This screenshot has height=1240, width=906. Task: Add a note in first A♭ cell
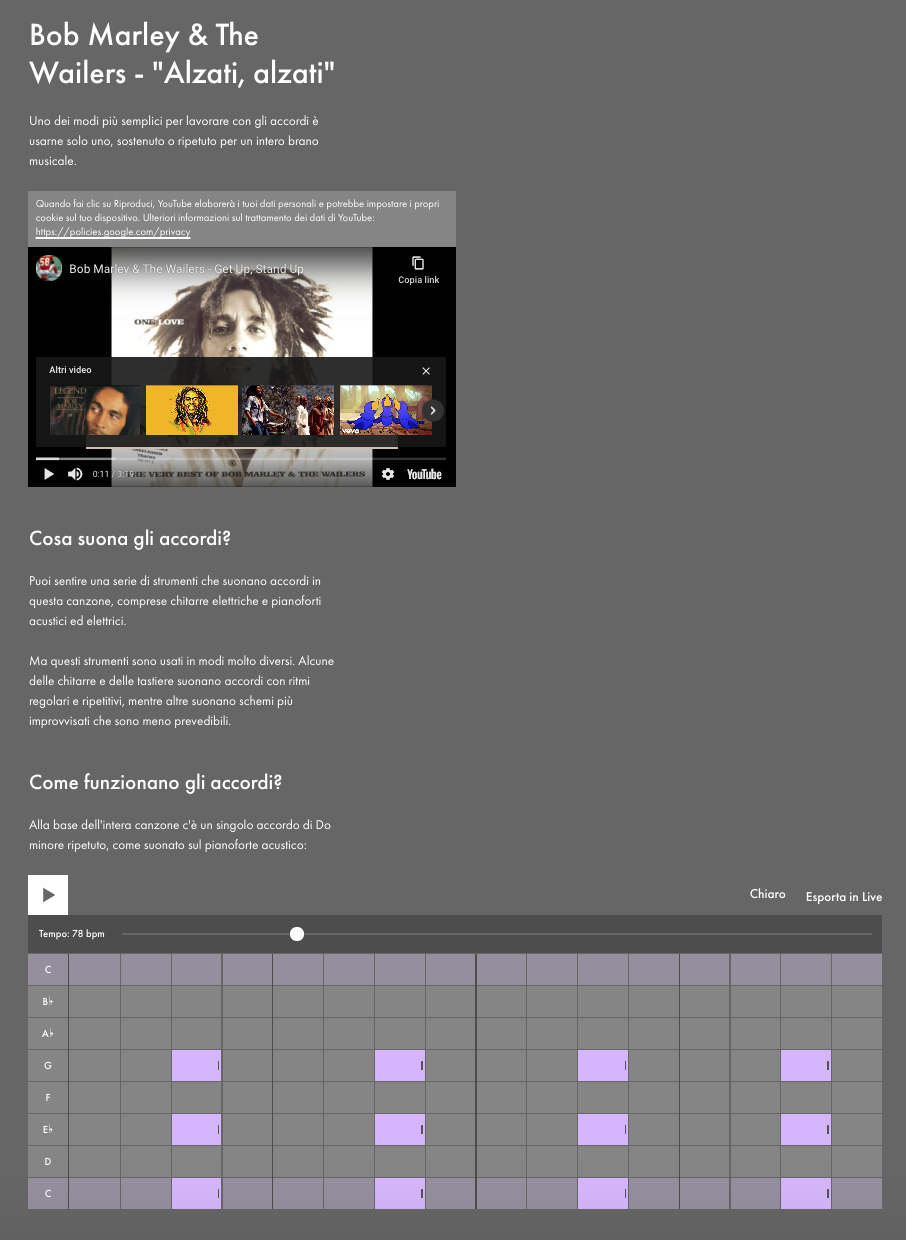pos(95,1034)
